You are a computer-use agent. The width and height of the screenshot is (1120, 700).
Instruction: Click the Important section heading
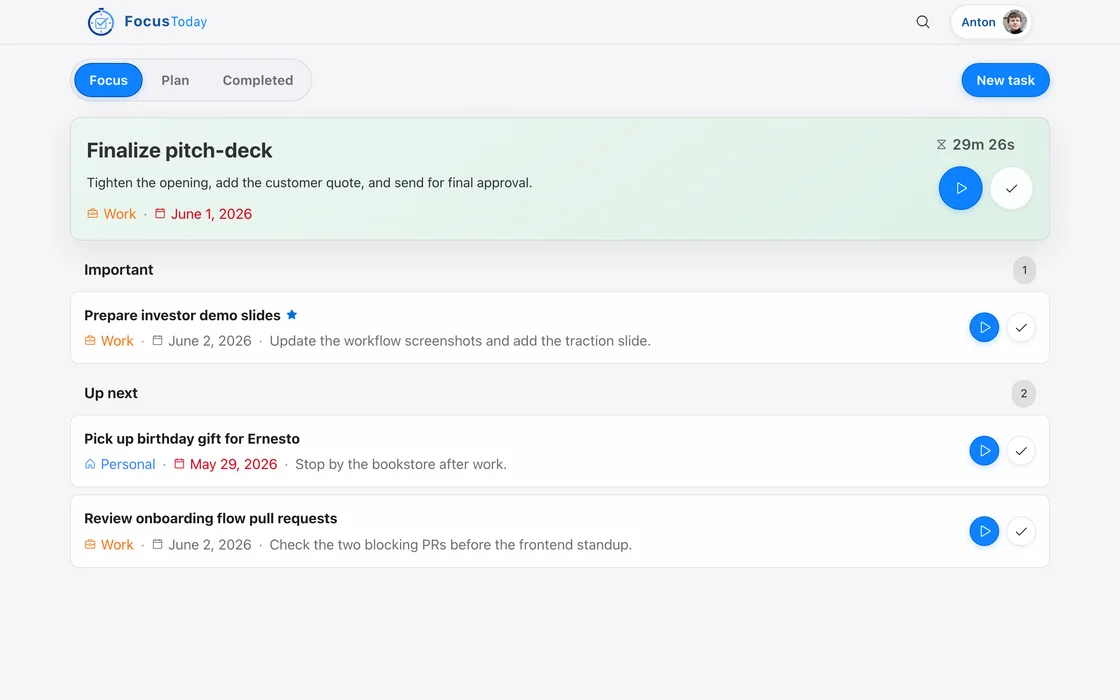119,269
